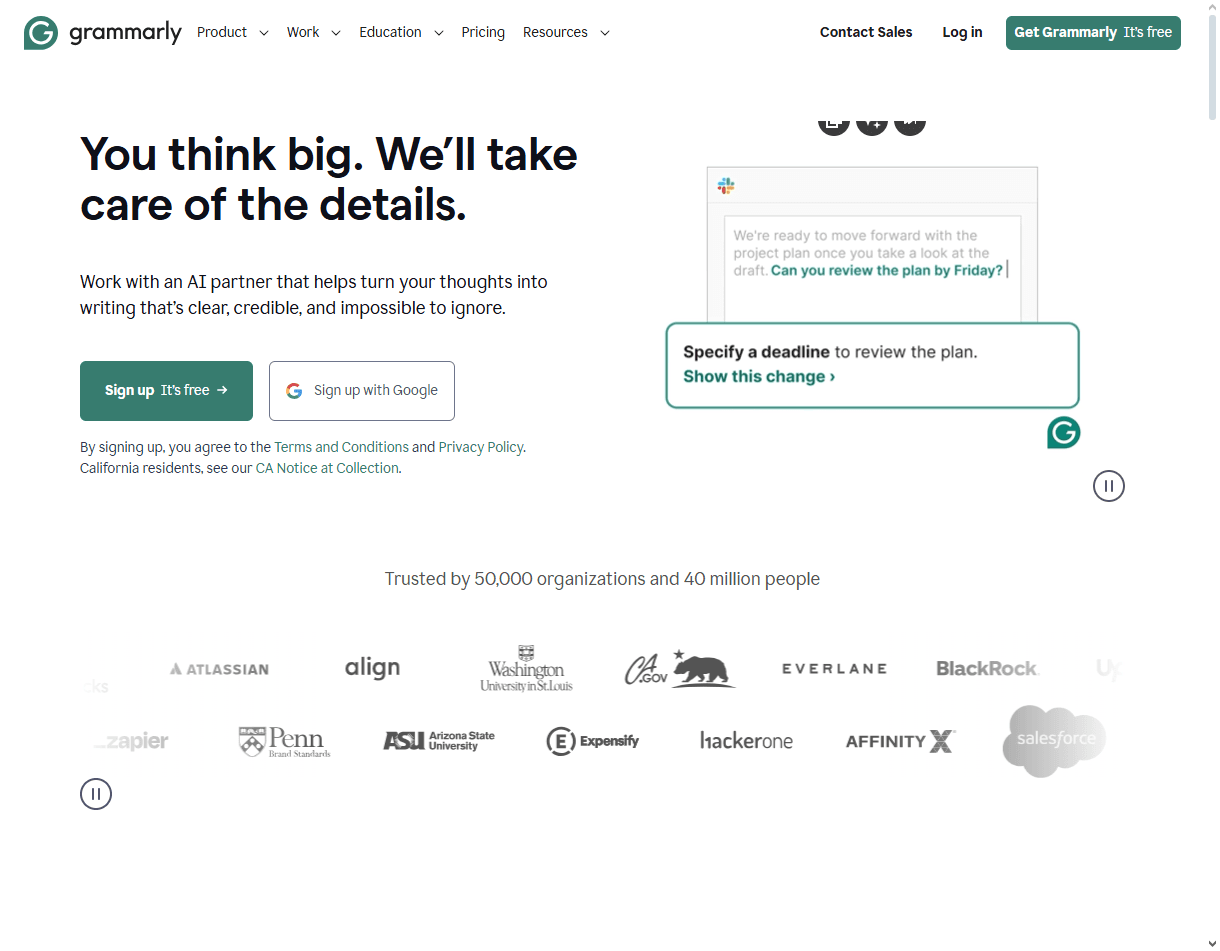The height and width of the screenshot is (951, 1220).
Task: Click Get Grammarly It's free button
Action: [x=1093, y=32]
